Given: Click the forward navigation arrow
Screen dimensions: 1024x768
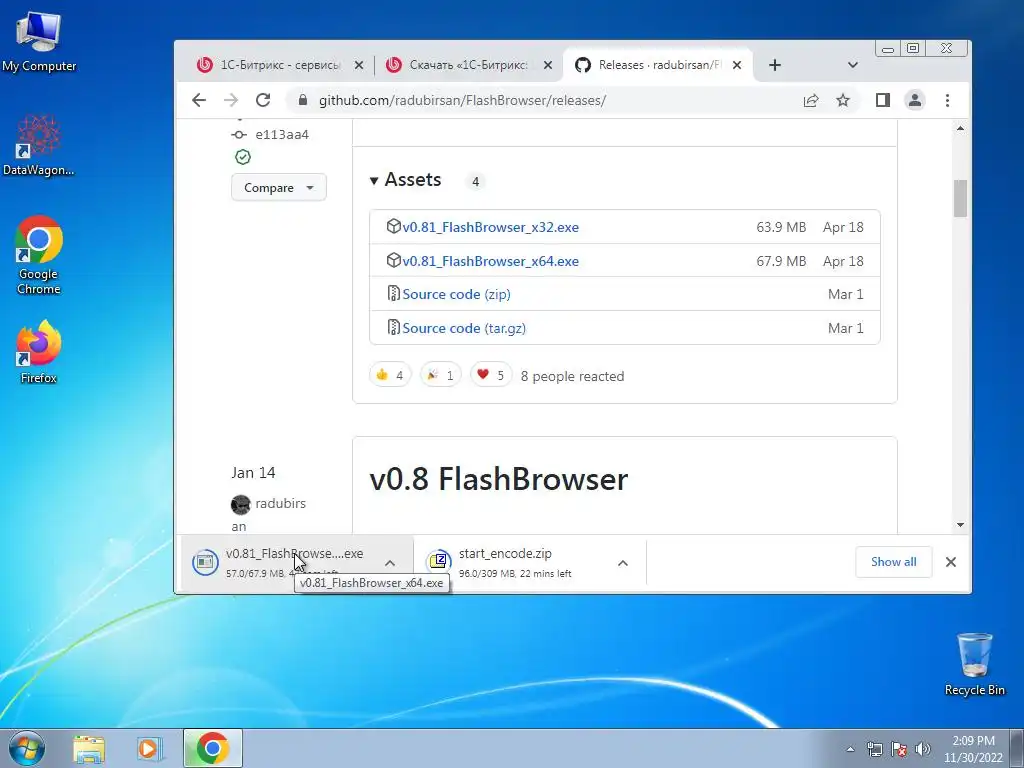Looking at the screenshot, I should click(x=231, y=100).
